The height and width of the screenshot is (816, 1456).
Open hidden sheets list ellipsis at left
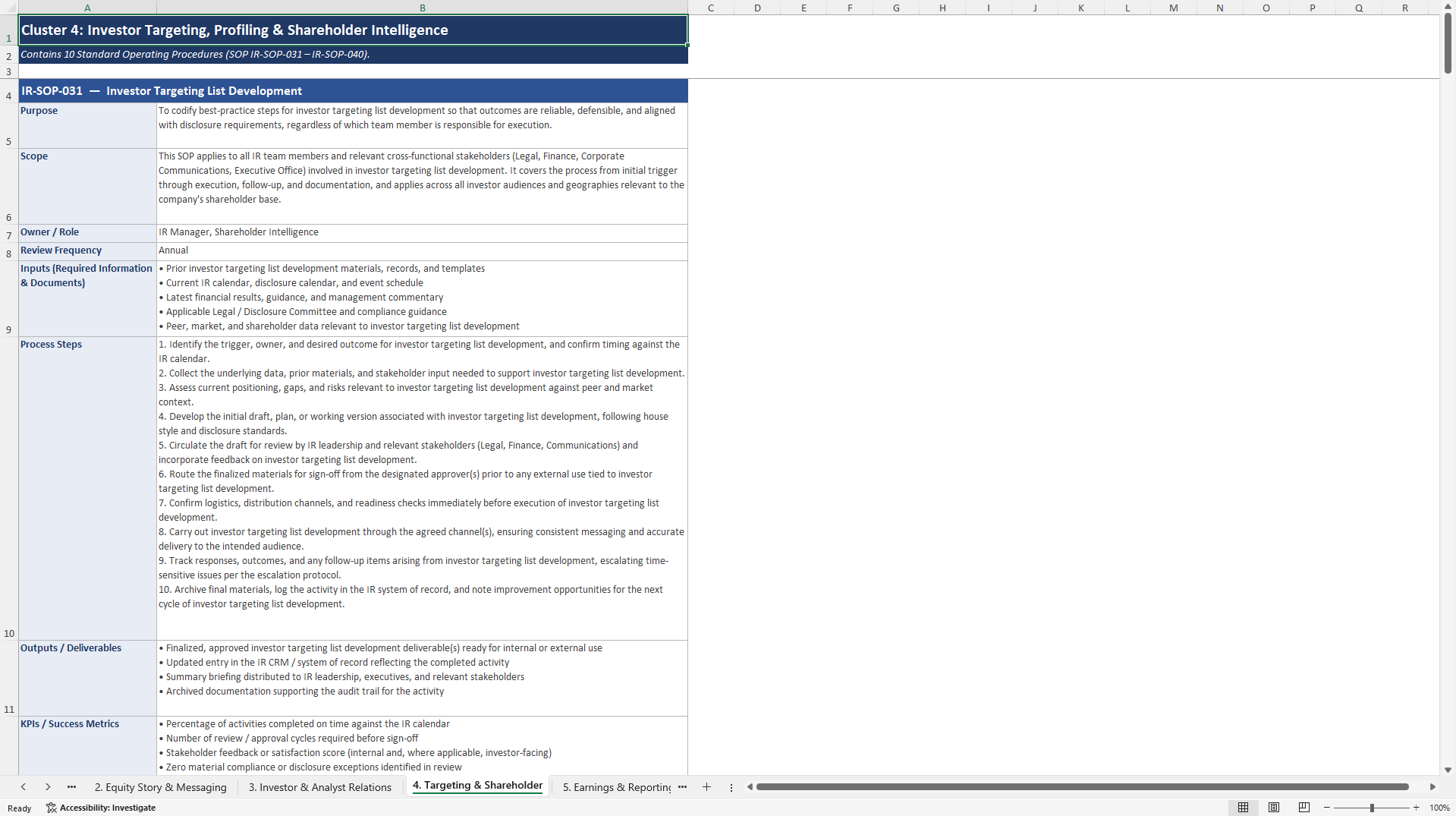pyautogui.click(x=71, y=787)
